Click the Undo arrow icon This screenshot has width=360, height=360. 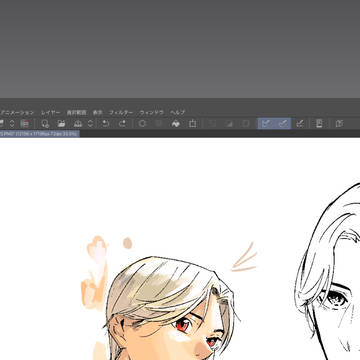(106, 124)
